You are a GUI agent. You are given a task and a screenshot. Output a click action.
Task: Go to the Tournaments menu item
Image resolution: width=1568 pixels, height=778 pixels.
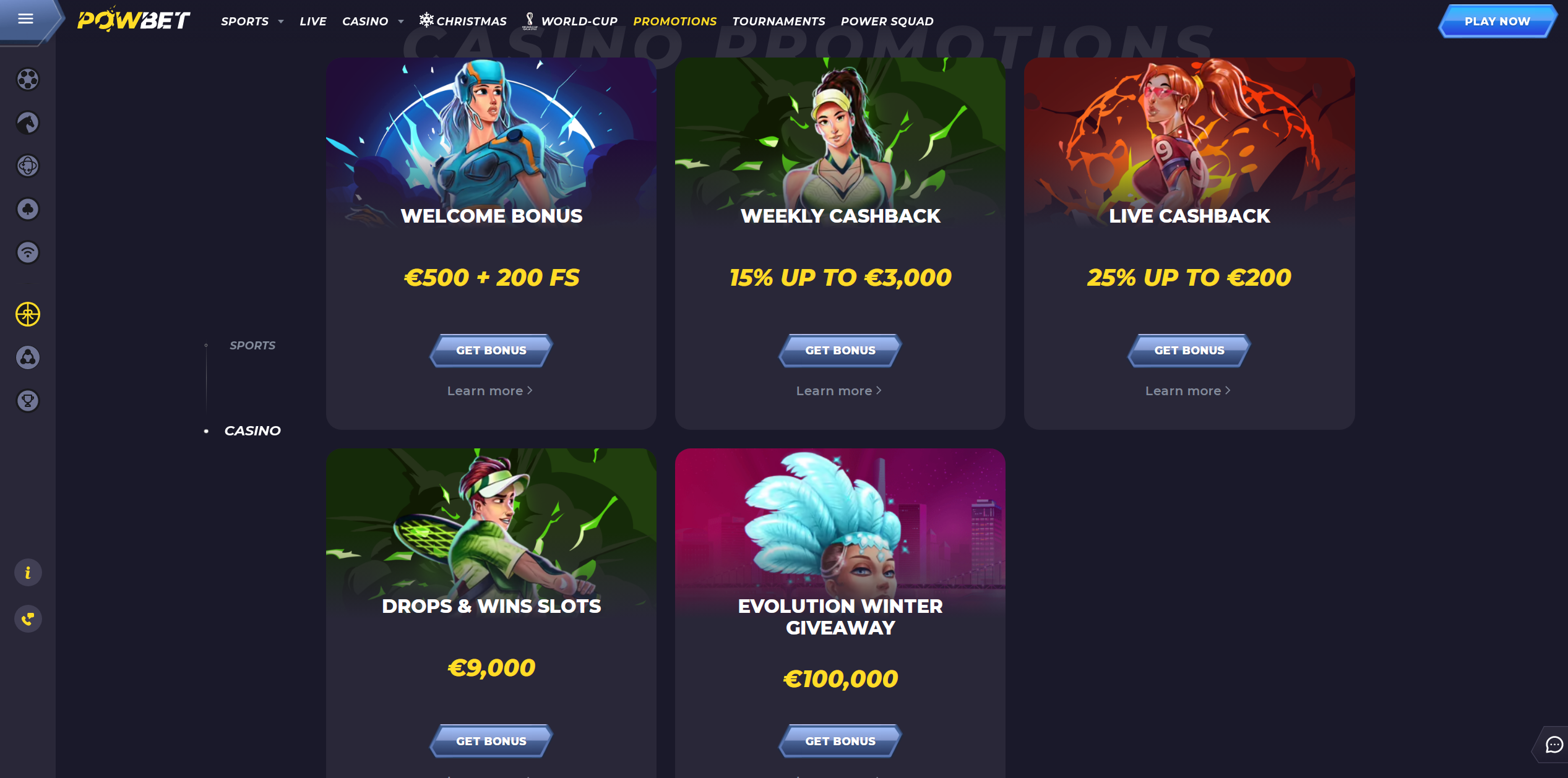tap(778, 21)
